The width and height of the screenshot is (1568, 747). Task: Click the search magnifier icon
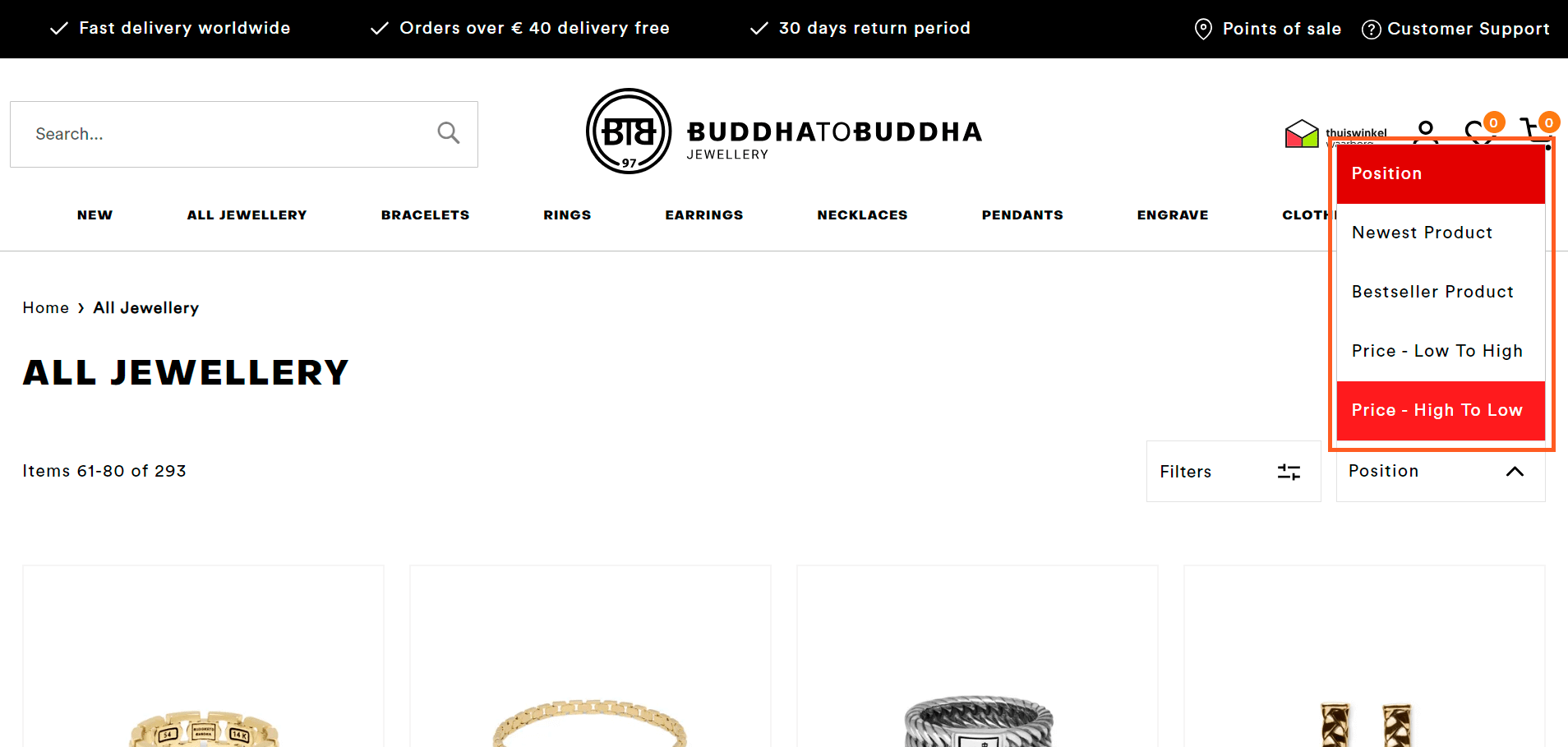pos(448,133)
